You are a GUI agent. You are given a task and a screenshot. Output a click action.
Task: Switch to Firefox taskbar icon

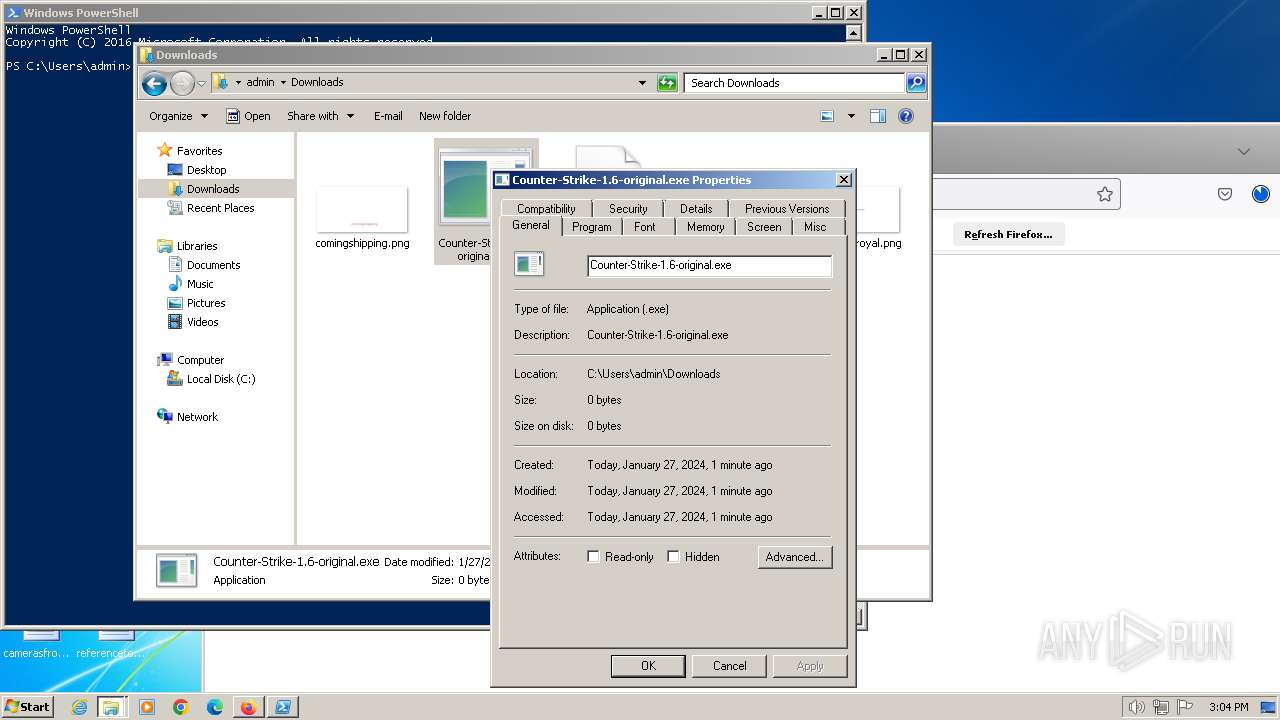coord(248,707)
